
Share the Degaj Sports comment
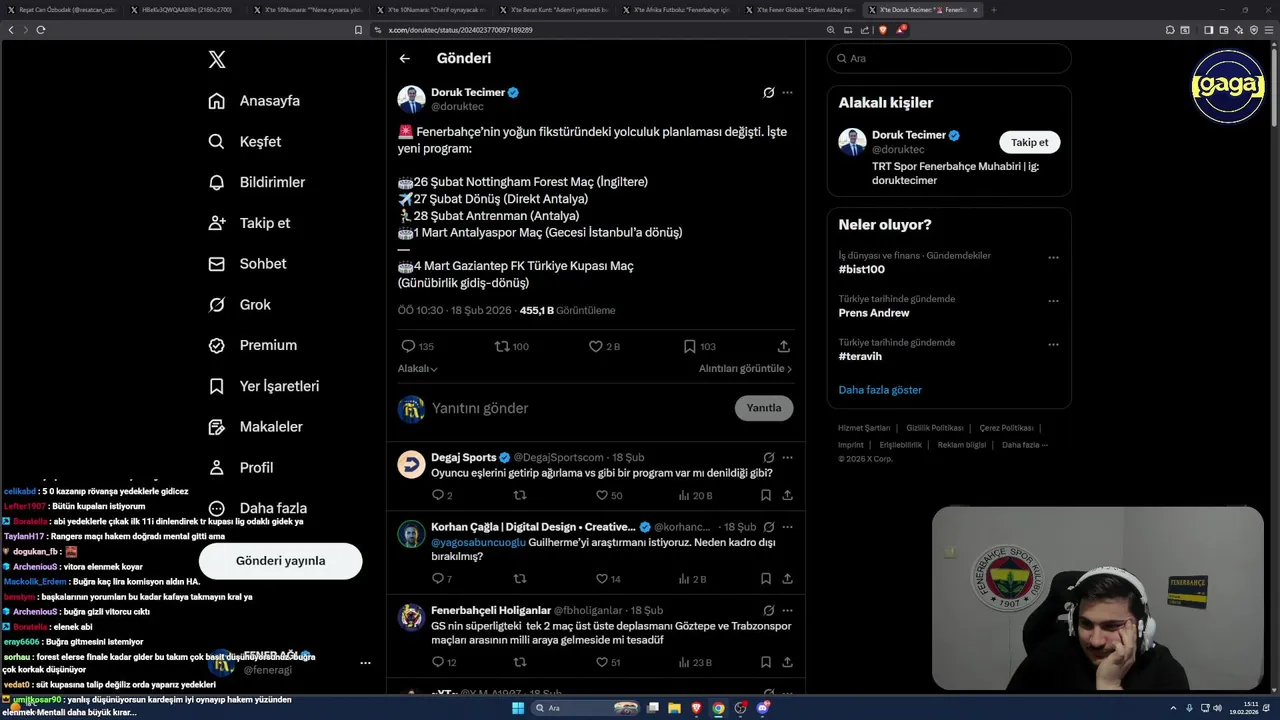coord(788,495)
